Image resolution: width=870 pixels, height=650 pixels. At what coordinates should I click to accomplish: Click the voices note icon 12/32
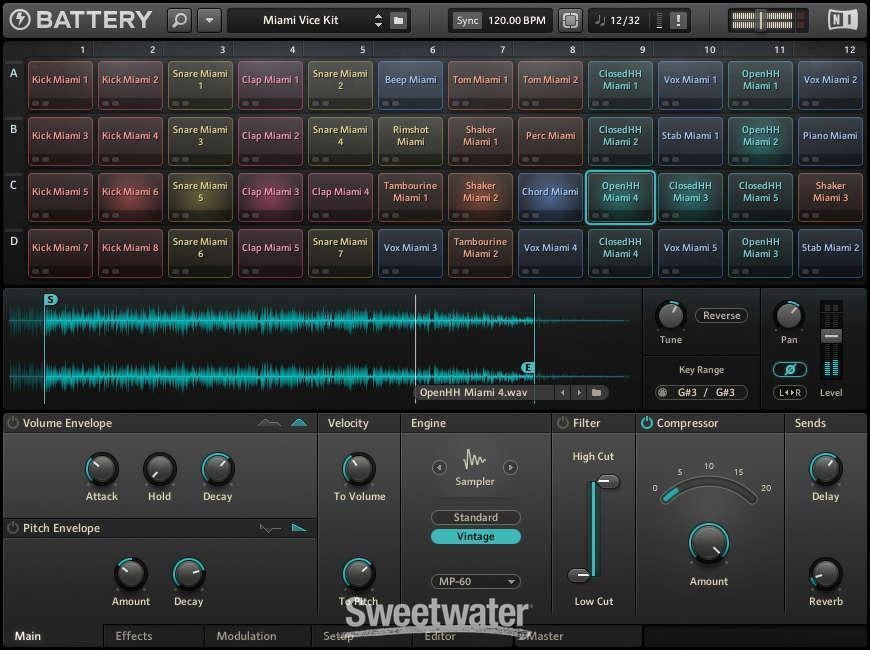tap(599, 21)
